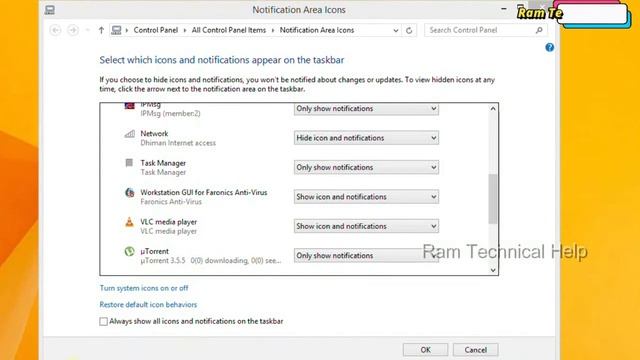This screenshot has height=360, width=640.
Task: Select the Task Manager entry name
Action: [x=163, y=163]
